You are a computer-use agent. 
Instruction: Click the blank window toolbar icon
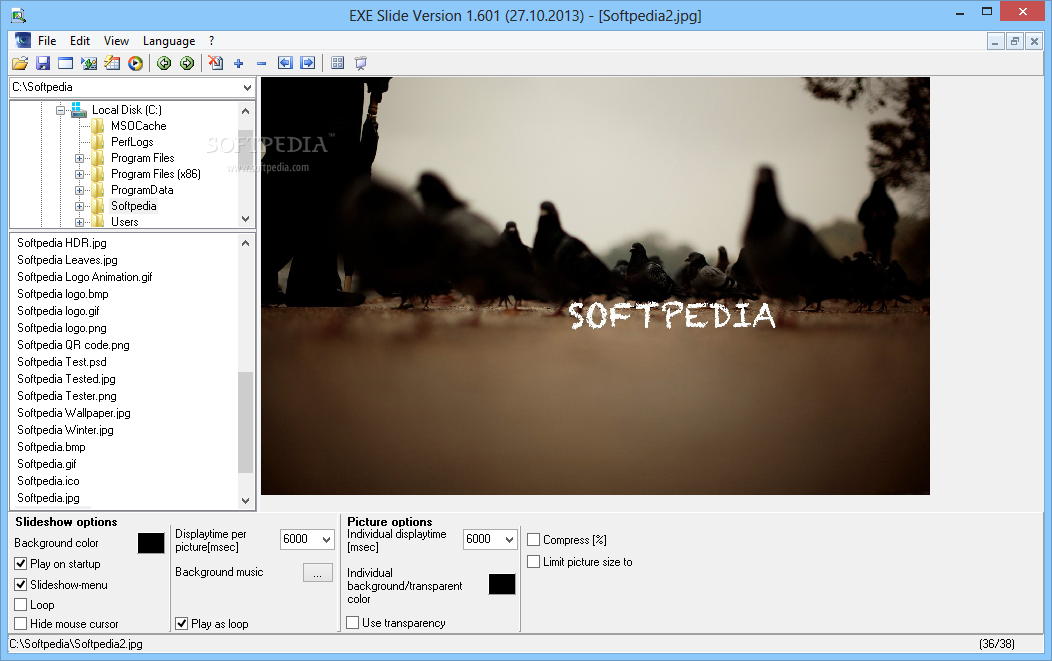[x=65, y=63]
